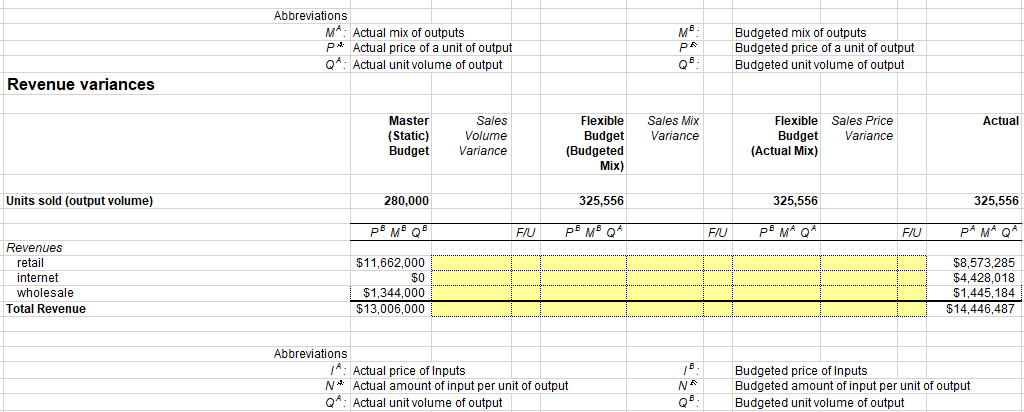Select the Budgeted mix of outputs definition
The image size is (1024, 412).
pyautogui.click(x=800, y=33)
